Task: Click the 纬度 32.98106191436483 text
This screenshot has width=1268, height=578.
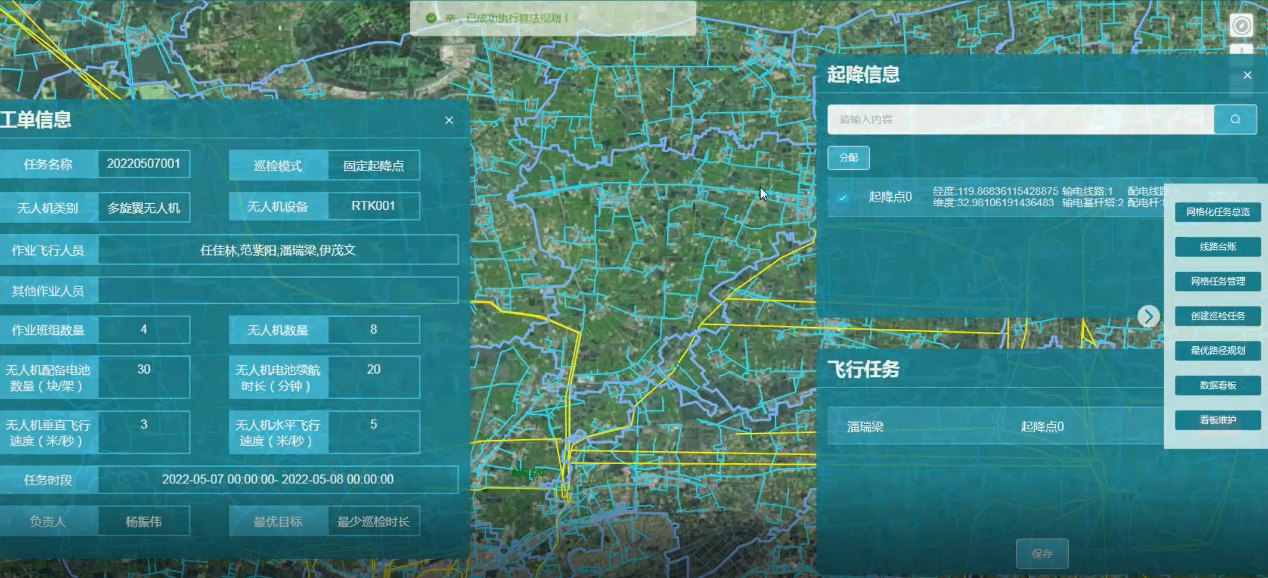Action: (993, 203)
